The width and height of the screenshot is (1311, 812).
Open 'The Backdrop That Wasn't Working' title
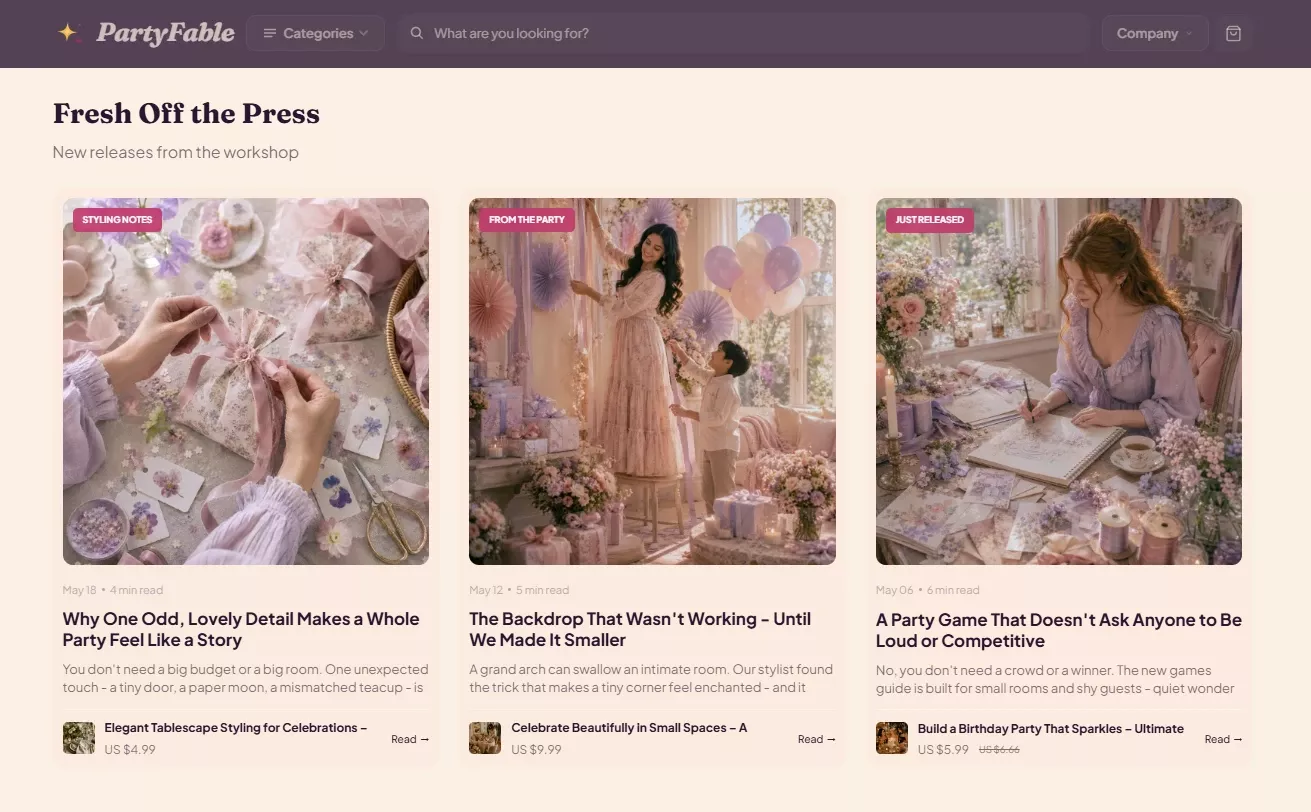640,630
